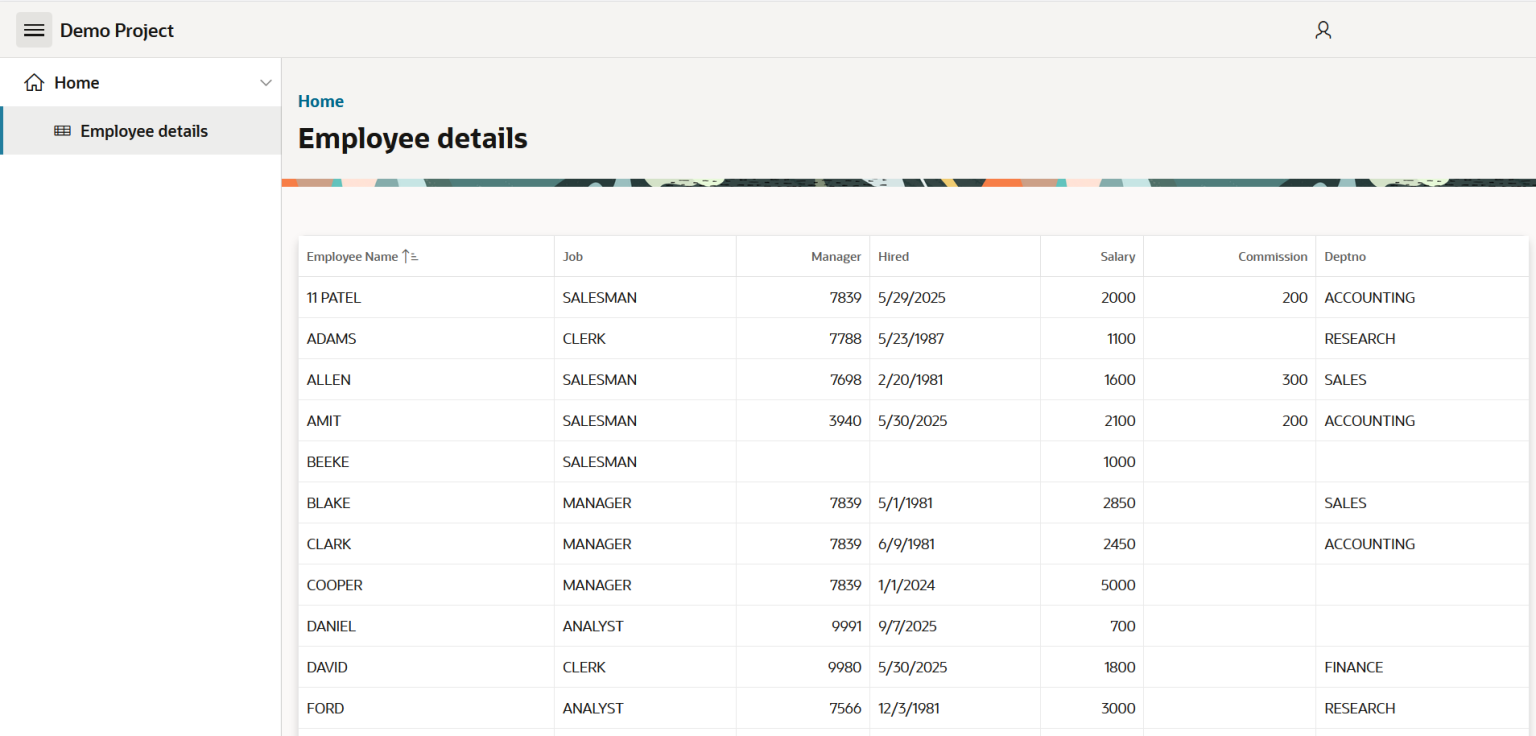Click the Home house icon in the sidebar
The height and width of the screenshot is (736, 1536).
coord(34,82)
